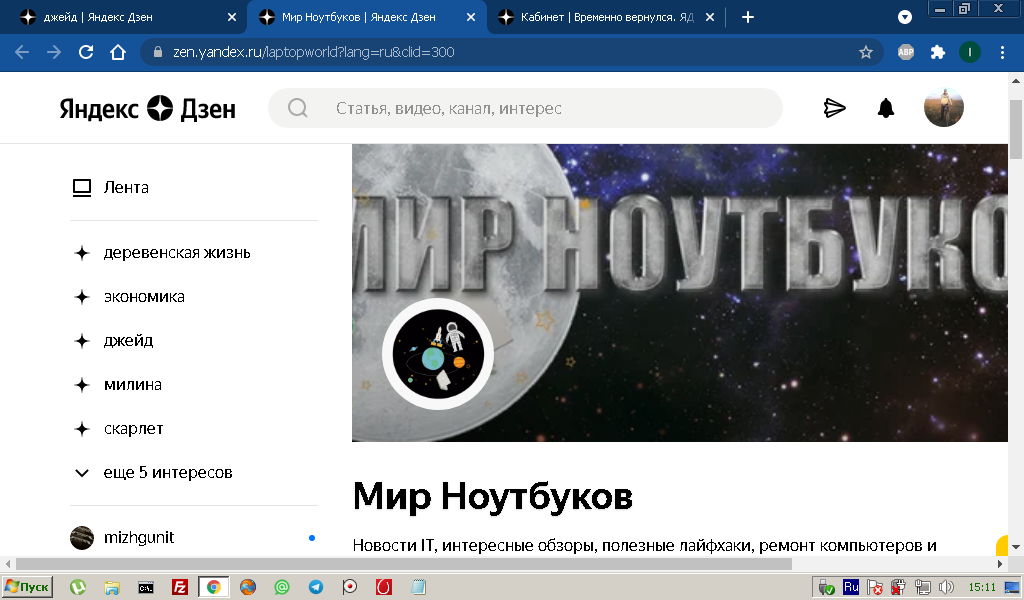Click the Ru language indicator
1024x600 pixels.
pyautogui.click(x=851, y=587)
